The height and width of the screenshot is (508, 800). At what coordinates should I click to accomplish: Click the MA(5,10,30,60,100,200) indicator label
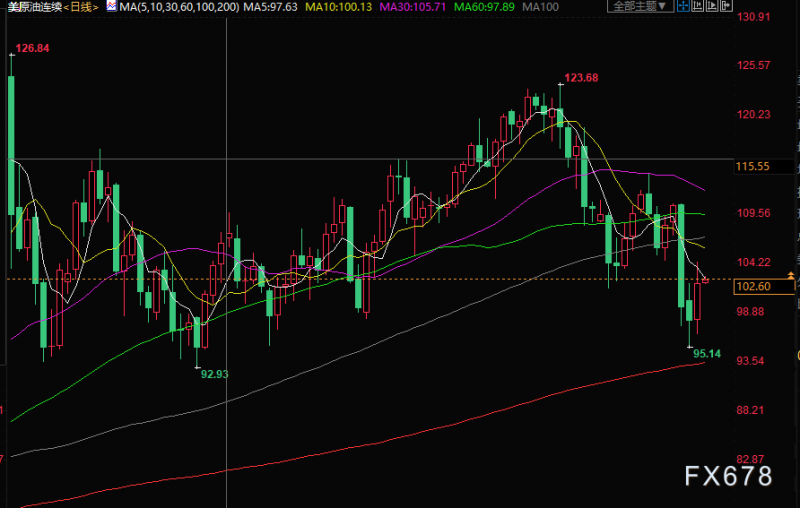click(x=179, y=7)
